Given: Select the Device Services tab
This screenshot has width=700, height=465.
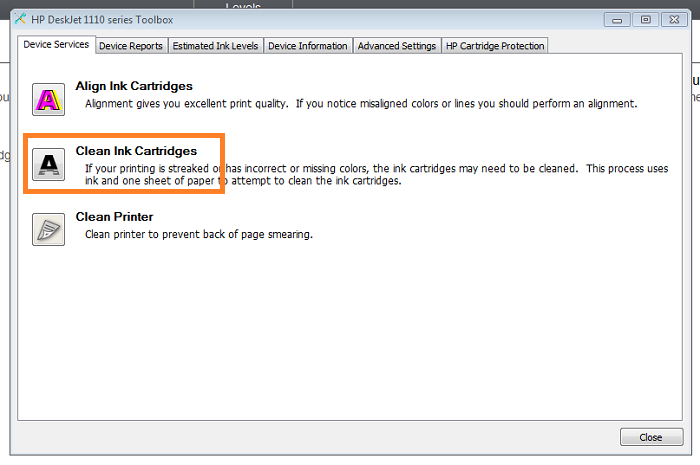Looking at the screenshot, I should click(56, 45).
